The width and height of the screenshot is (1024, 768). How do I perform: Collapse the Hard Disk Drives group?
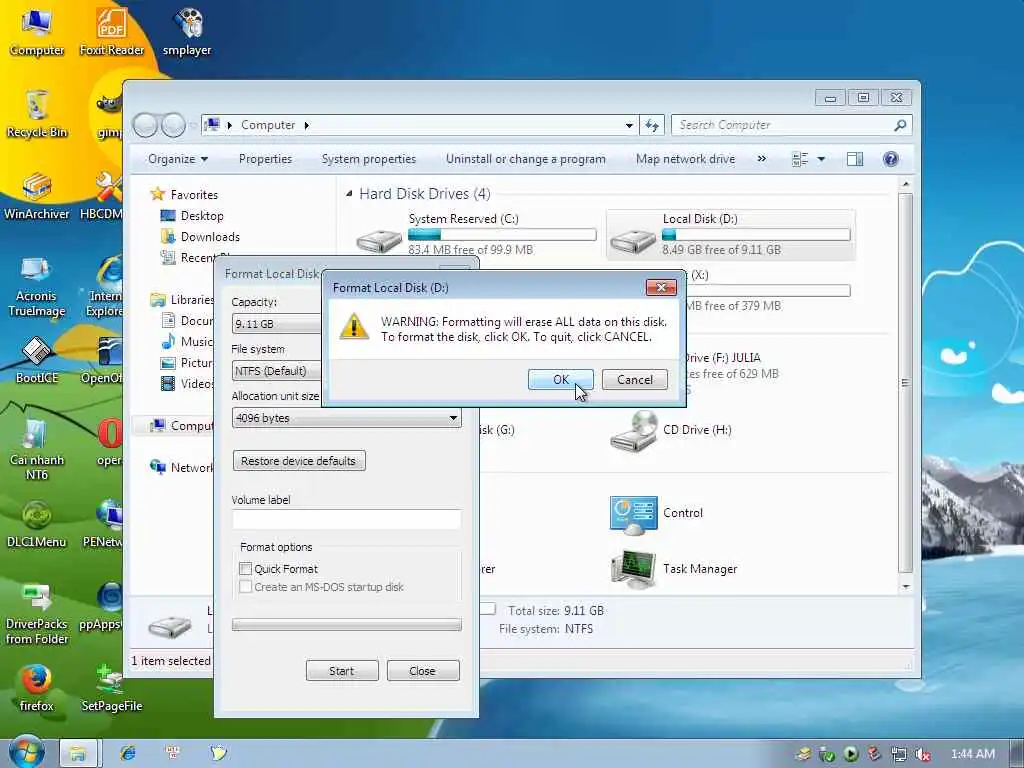tap(349, 194)
